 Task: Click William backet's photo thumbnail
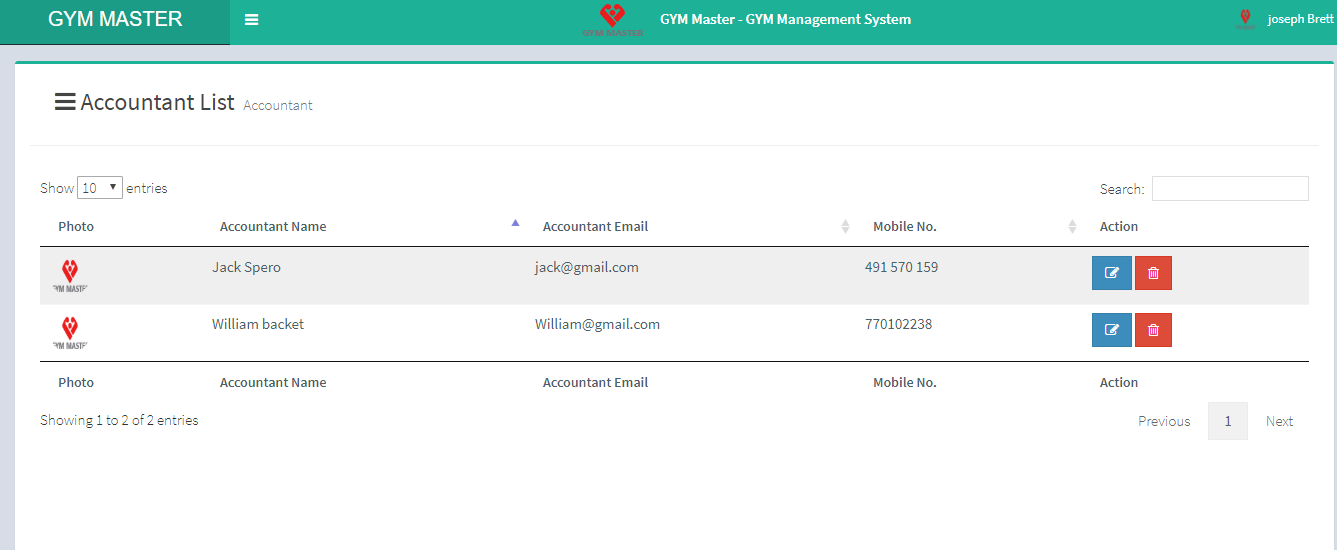click(70, 332)
